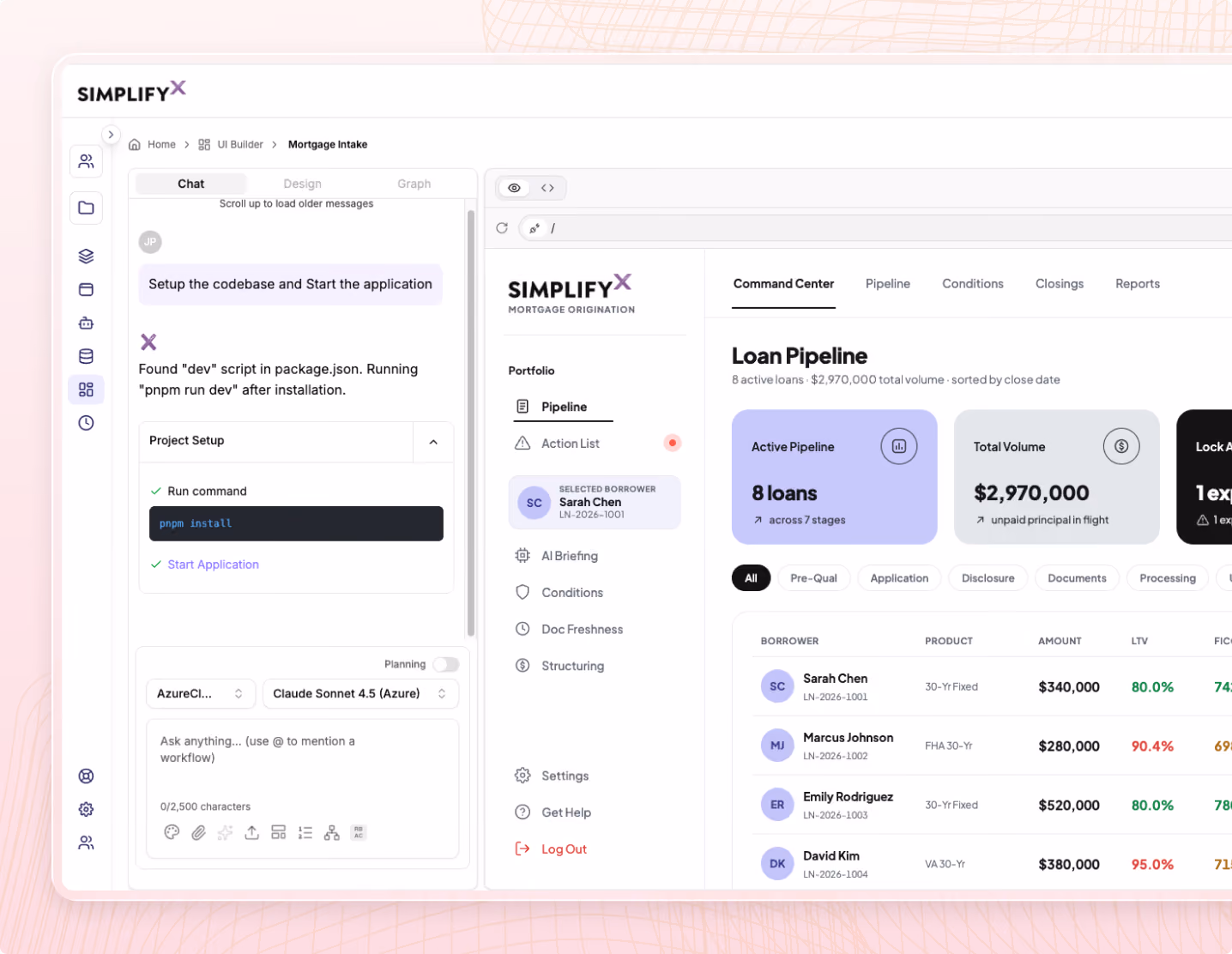Image resolution: width=1232 pixels, height=954 pixels.
Task: Open the database cylinder icon in left sidebar
Action: click(86, 357)
